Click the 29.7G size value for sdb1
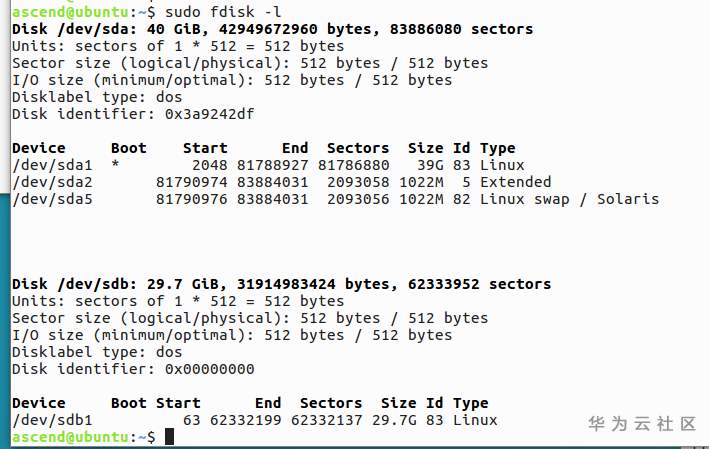 point(398,420)
